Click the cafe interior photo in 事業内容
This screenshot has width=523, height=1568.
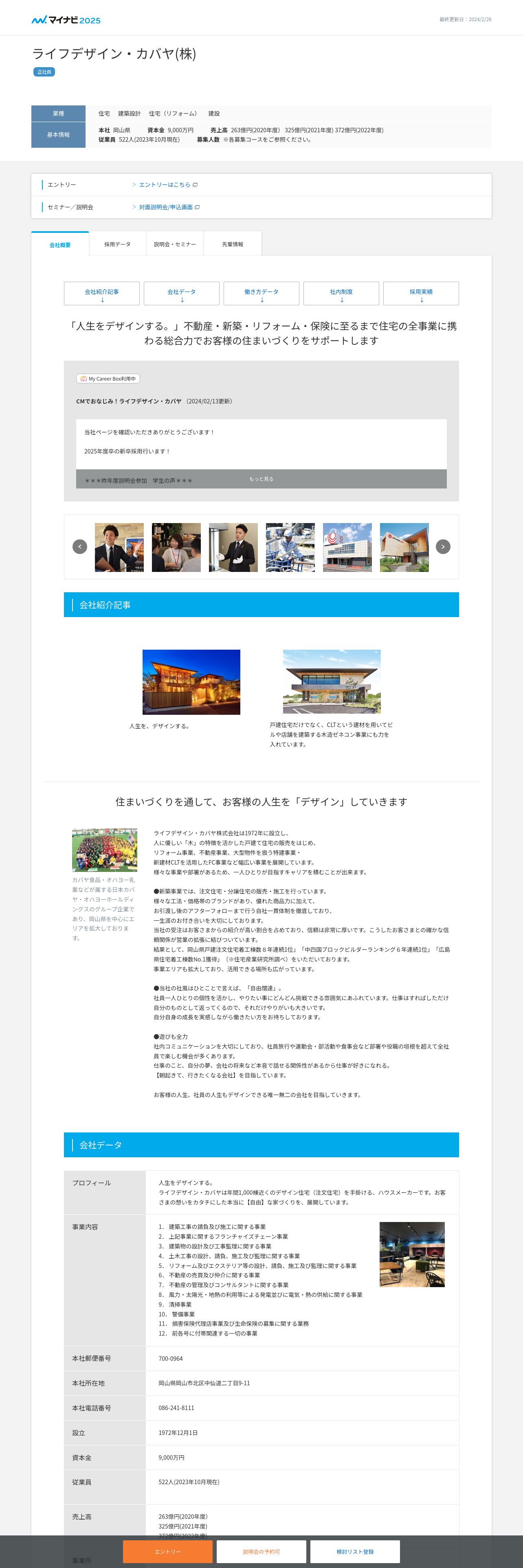click(x=411, y=1255)
